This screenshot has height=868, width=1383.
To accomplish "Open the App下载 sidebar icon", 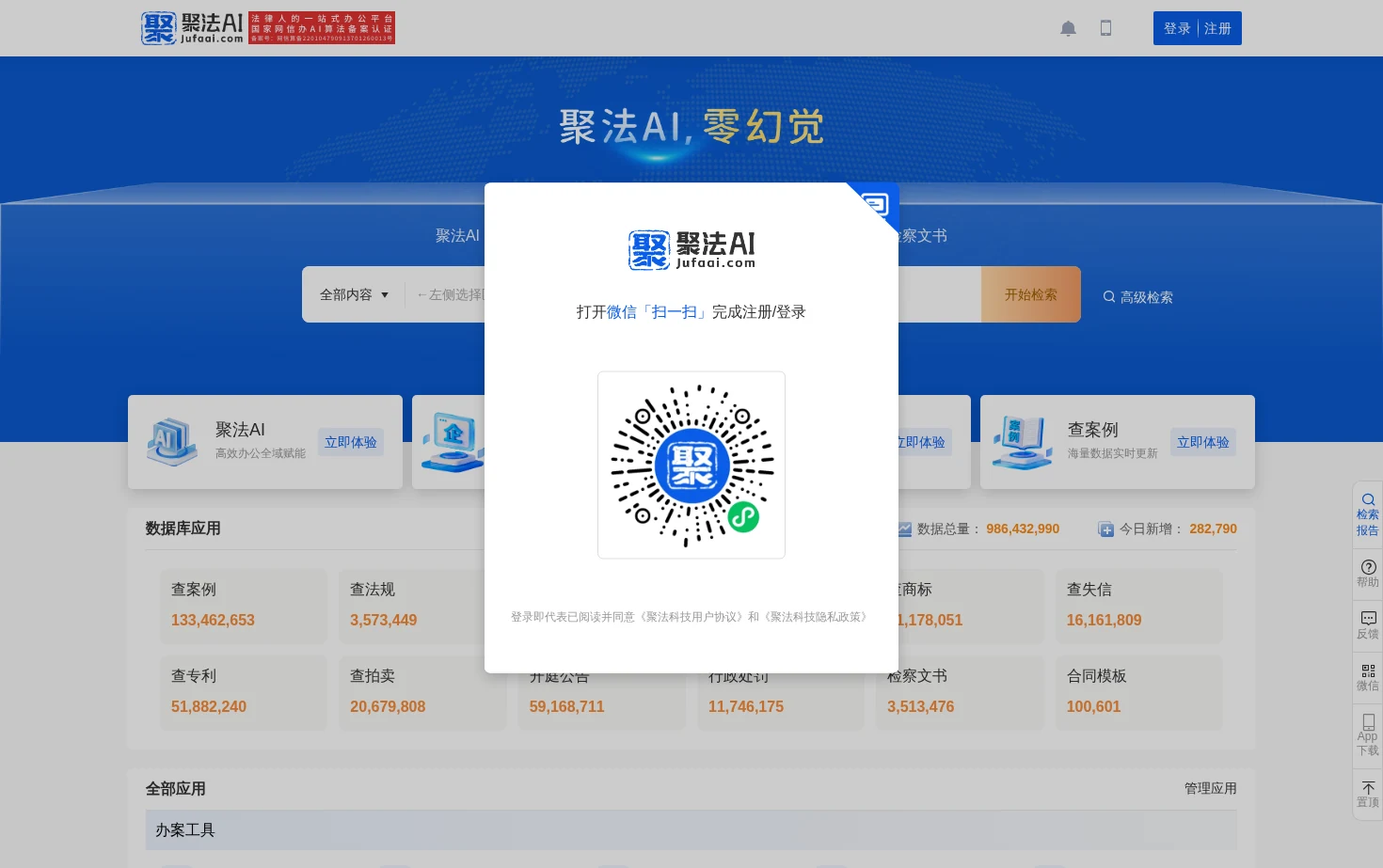I will (x=1368, y=734).
